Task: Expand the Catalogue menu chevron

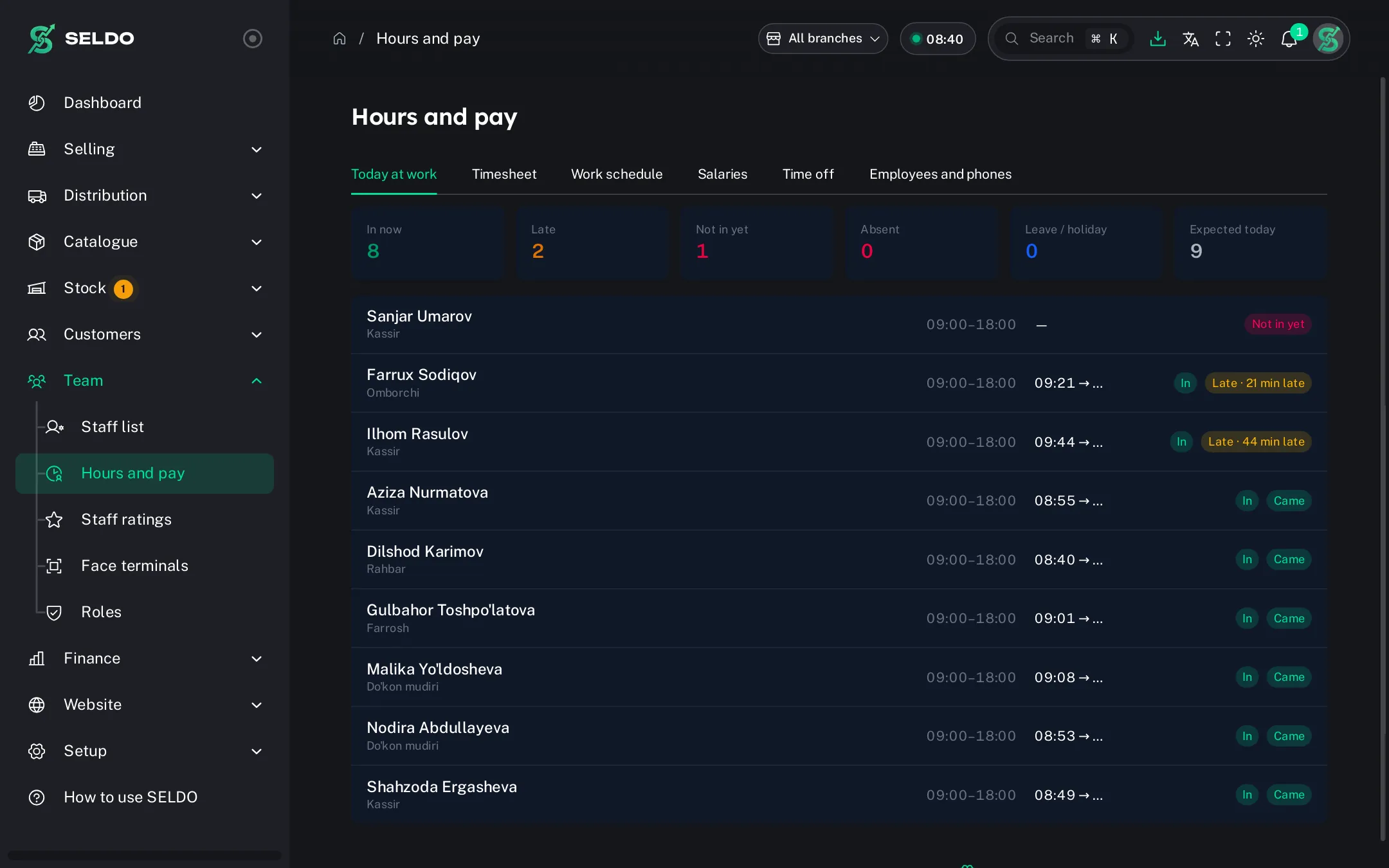Action: (257, 242)
